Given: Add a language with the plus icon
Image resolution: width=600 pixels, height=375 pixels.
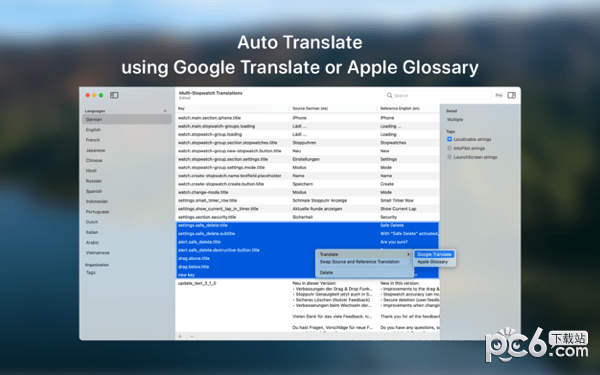Looking at the screenshot, I should click(165, 111).
